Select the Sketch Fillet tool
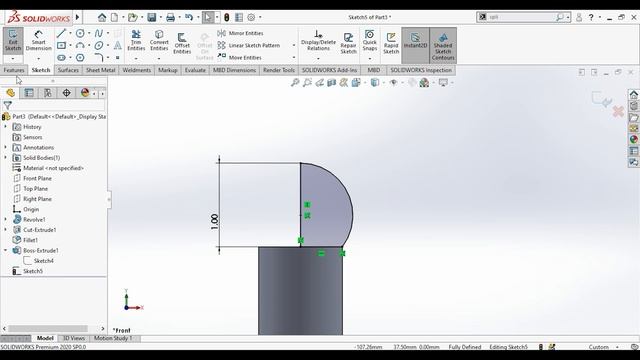 98,58
